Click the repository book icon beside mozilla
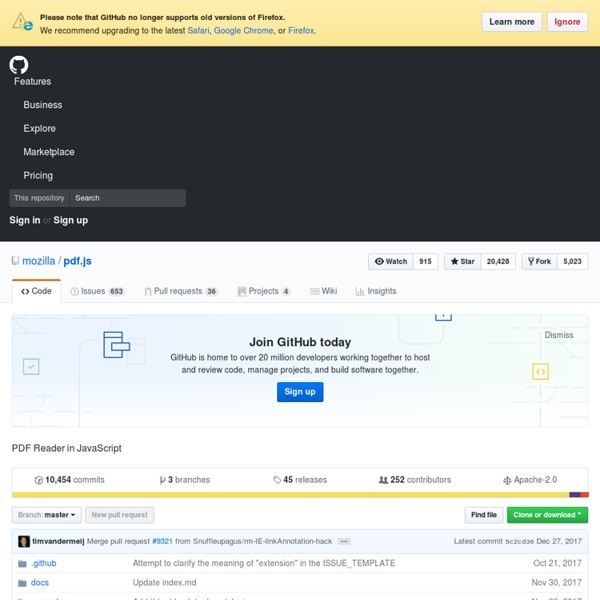600x600 pixels. (15, 261)
